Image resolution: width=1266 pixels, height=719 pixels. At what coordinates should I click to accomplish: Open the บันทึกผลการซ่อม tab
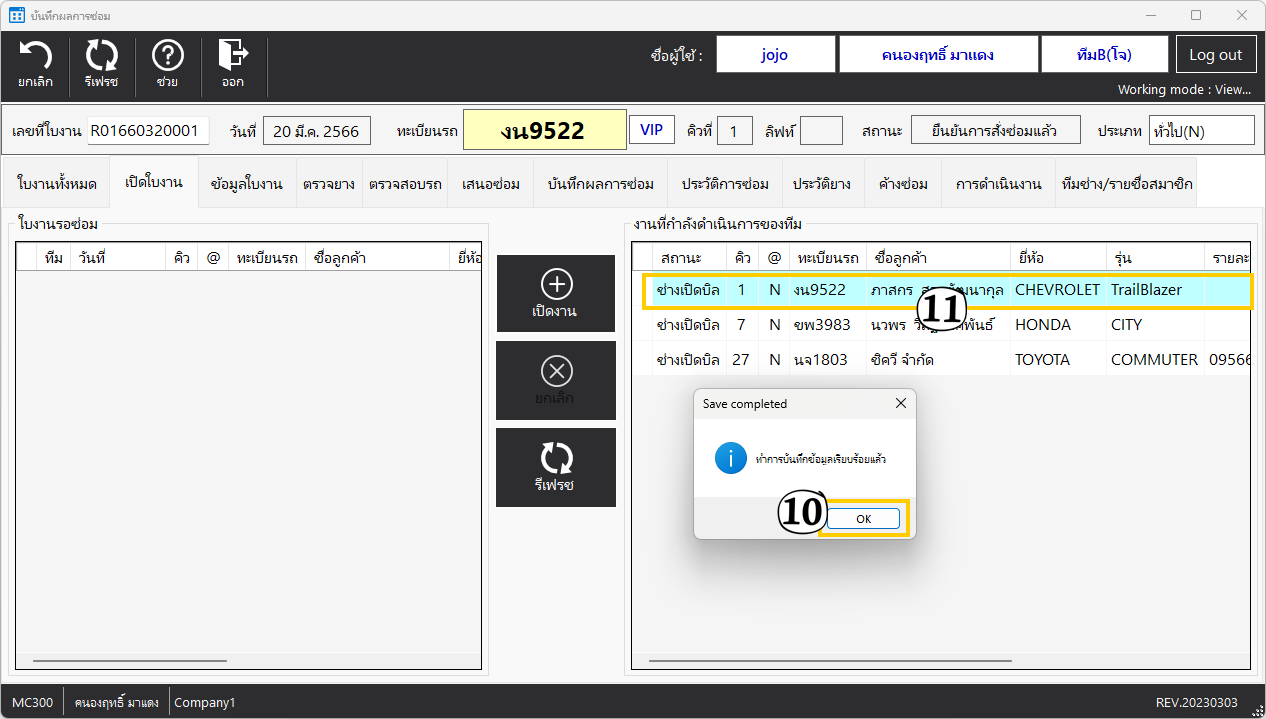coord(600,184)
